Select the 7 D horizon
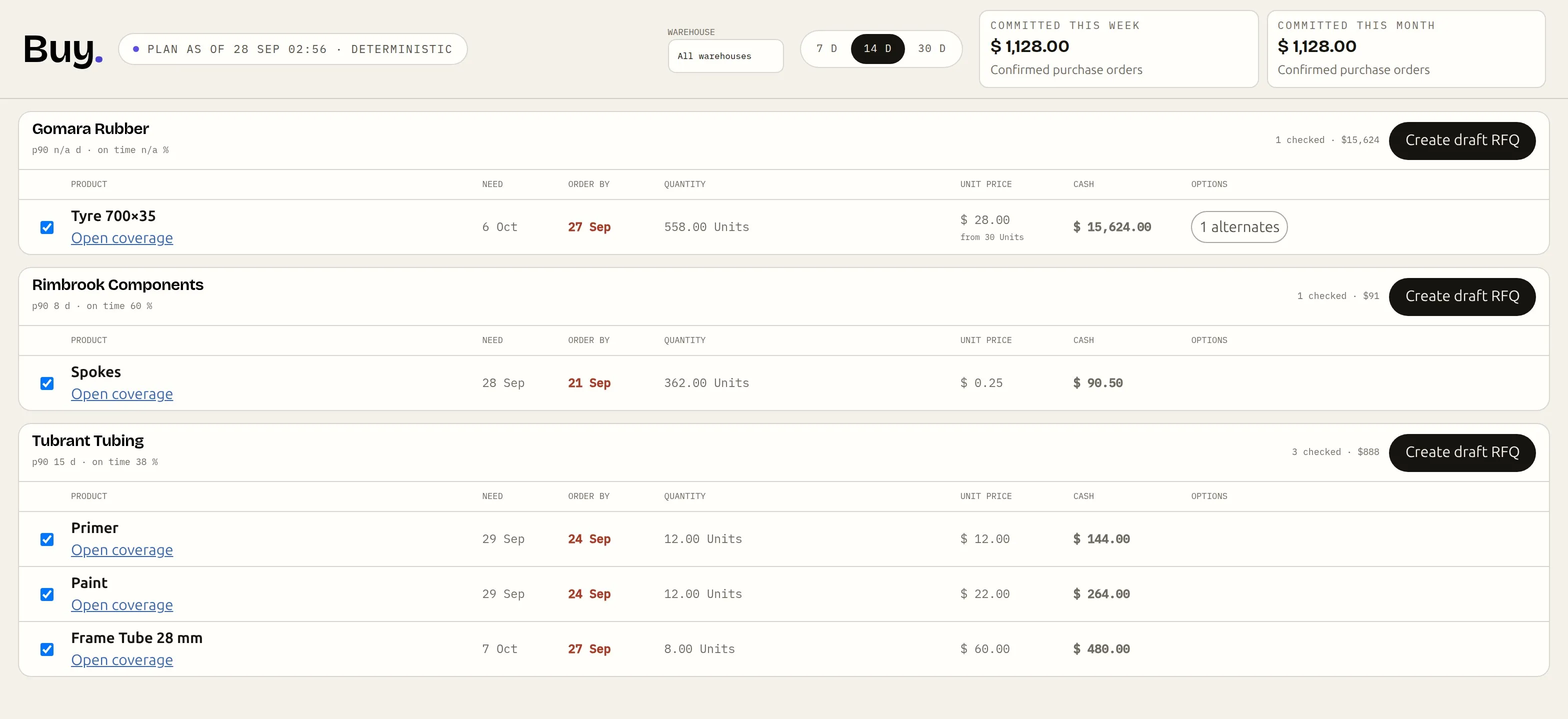1568x719 pixels. [x=826, y=48]
